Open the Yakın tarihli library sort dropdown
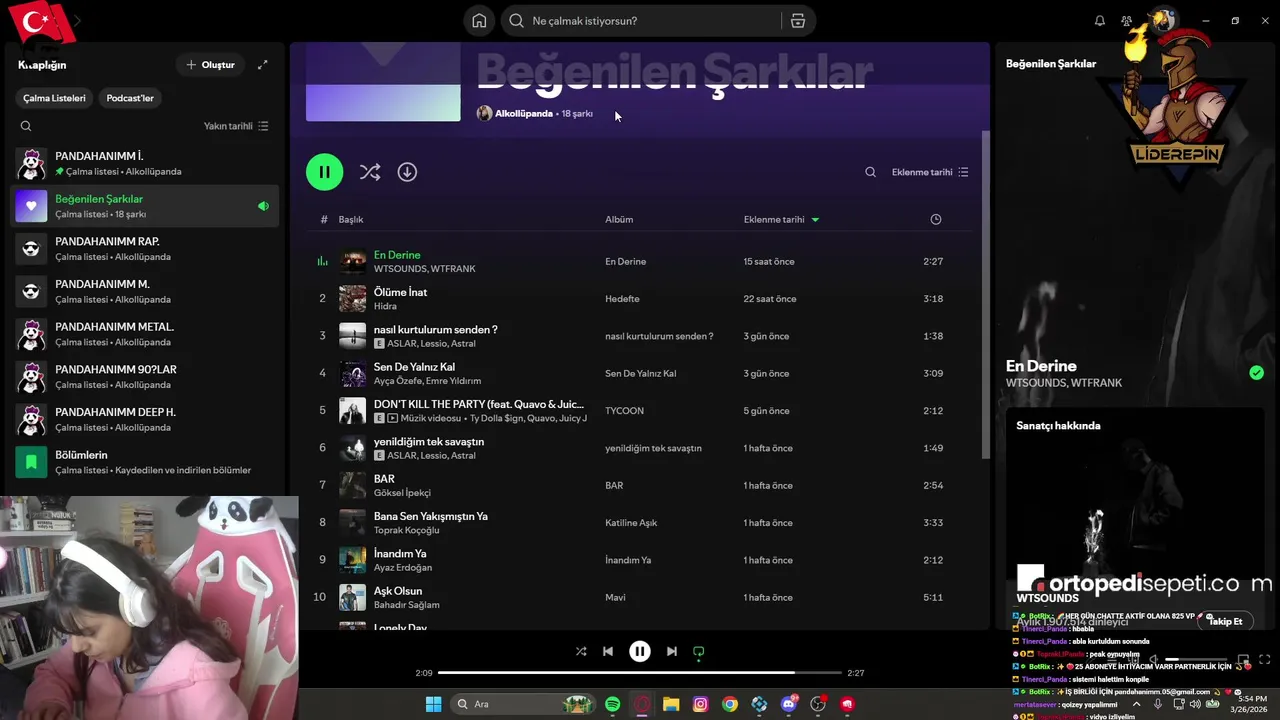Screen dimensions: 1280x720 (x=236, y=126)
